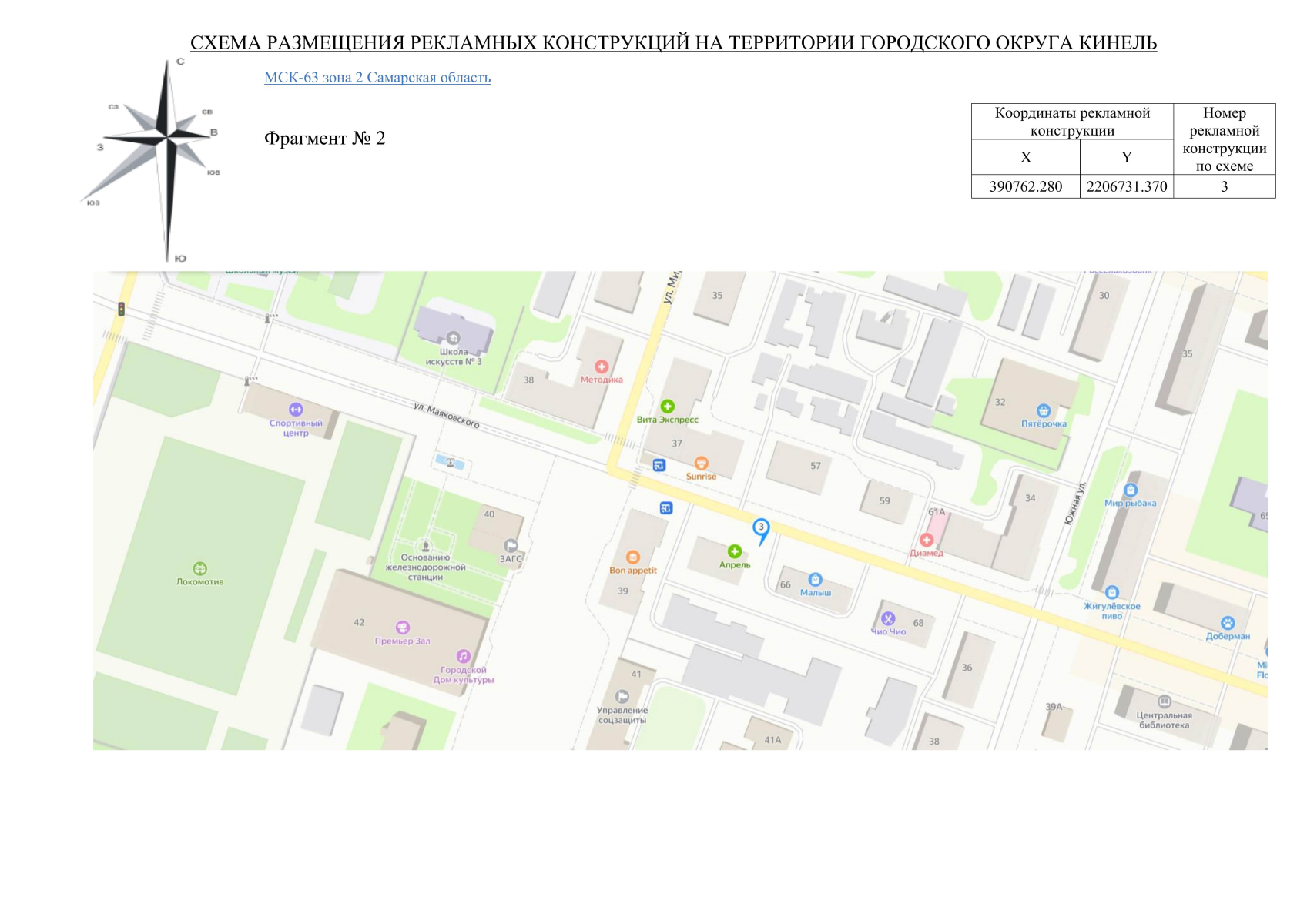Select the Апрель pharmacy green icon

[735, 551]
